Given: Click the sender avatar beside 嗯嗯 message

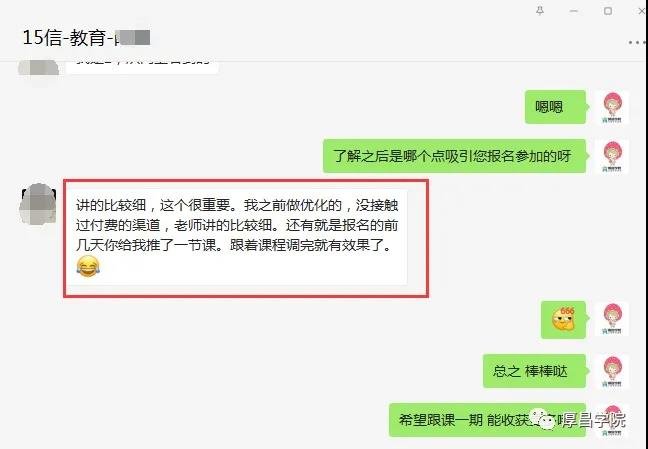Looking at the screenshot, I should [x=612, y=107].
